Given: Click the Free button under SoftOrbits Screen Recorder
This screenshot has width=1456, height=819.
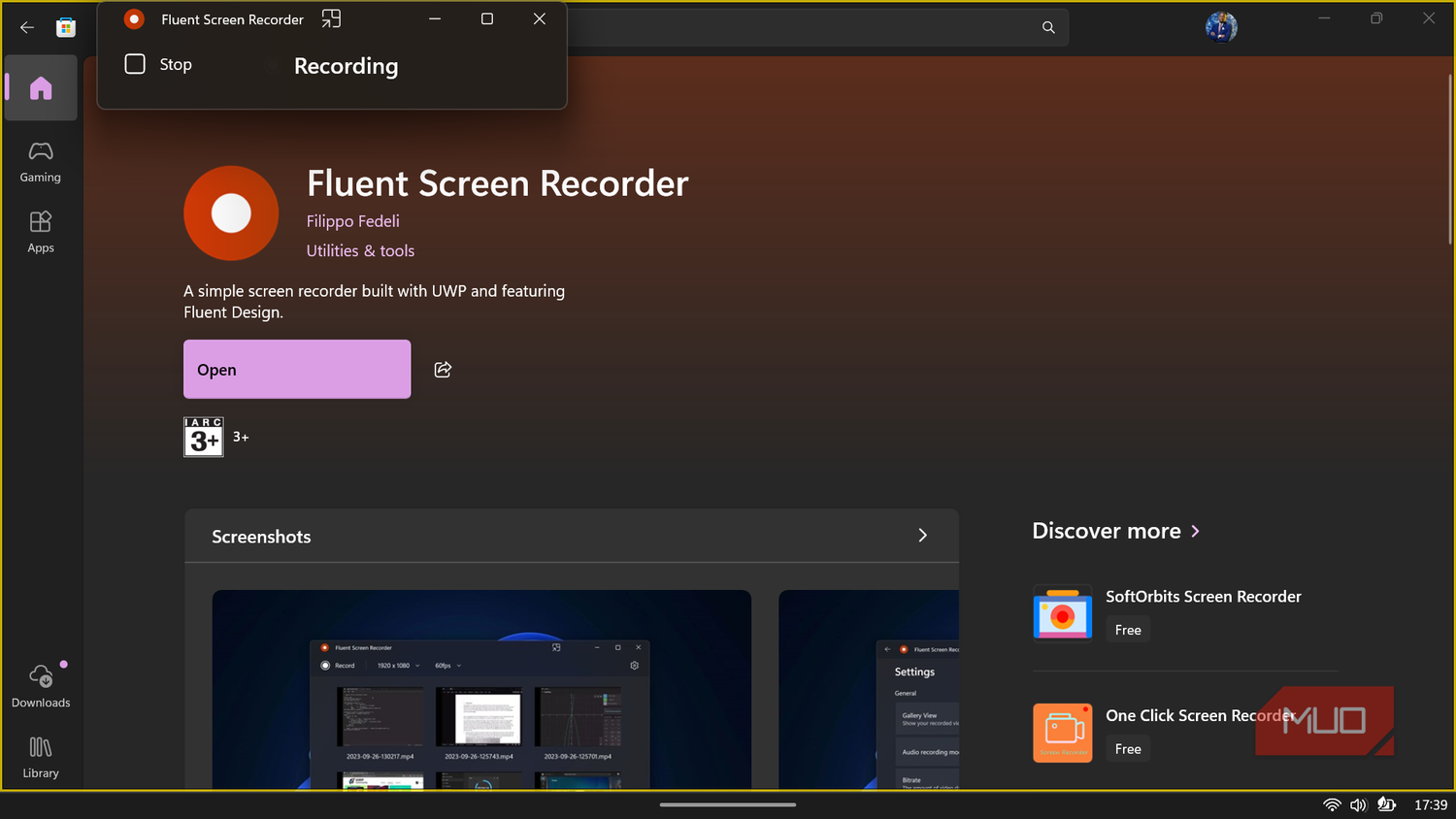Looking at the screenshot, I should [x=1128, y=630].
